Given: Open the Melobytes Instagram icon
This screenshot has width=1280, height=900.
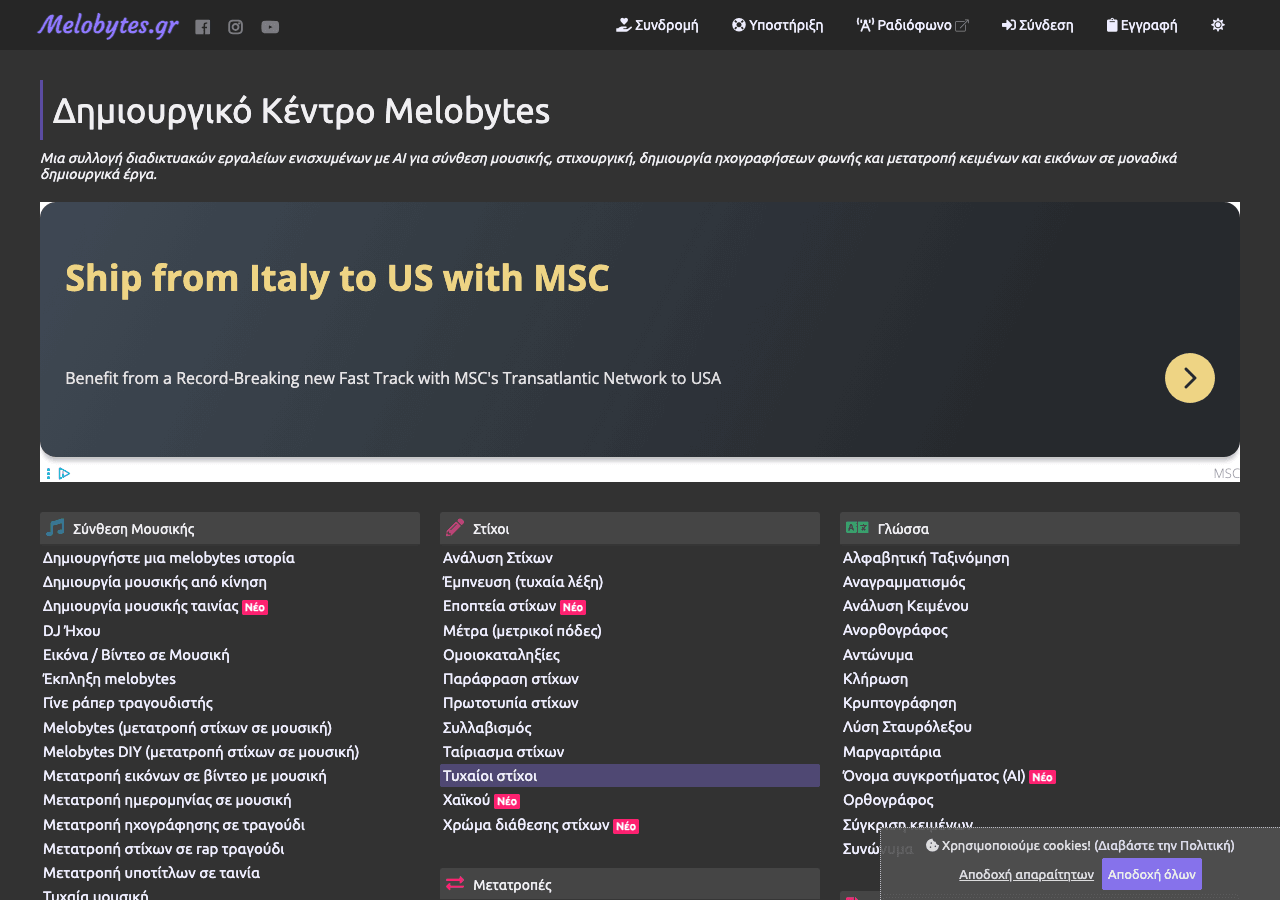Looking at the screenshot, I should click(x=235, y=27).
